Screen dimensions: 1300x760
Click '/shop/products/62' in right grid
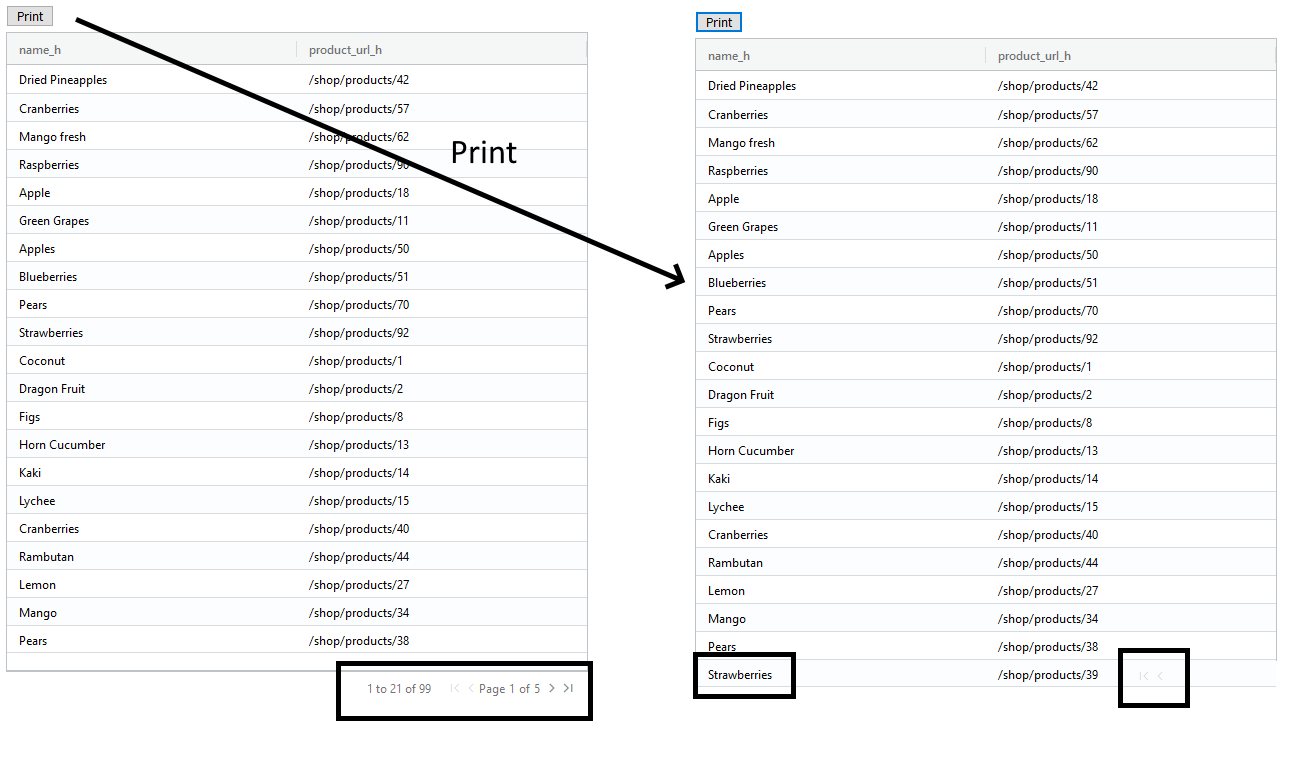1048,143
